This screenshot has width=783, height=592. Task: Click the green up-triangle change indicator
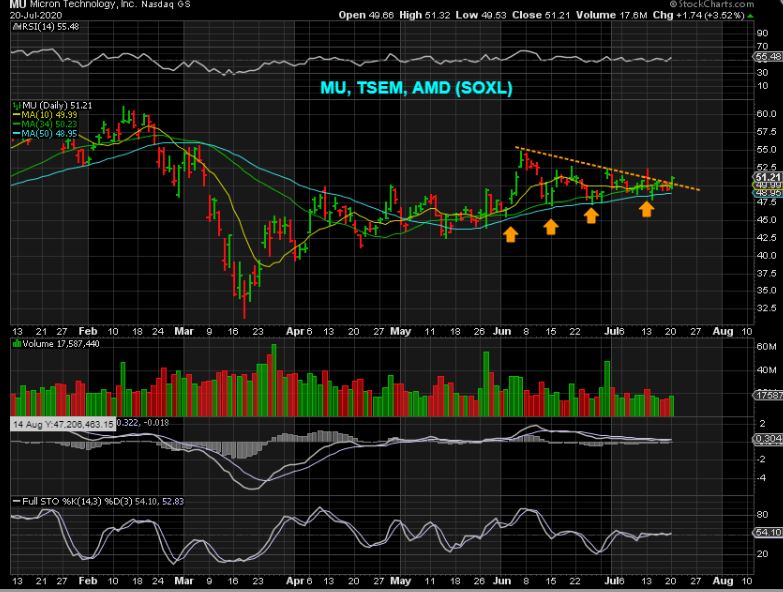click(x=750, y=16)
